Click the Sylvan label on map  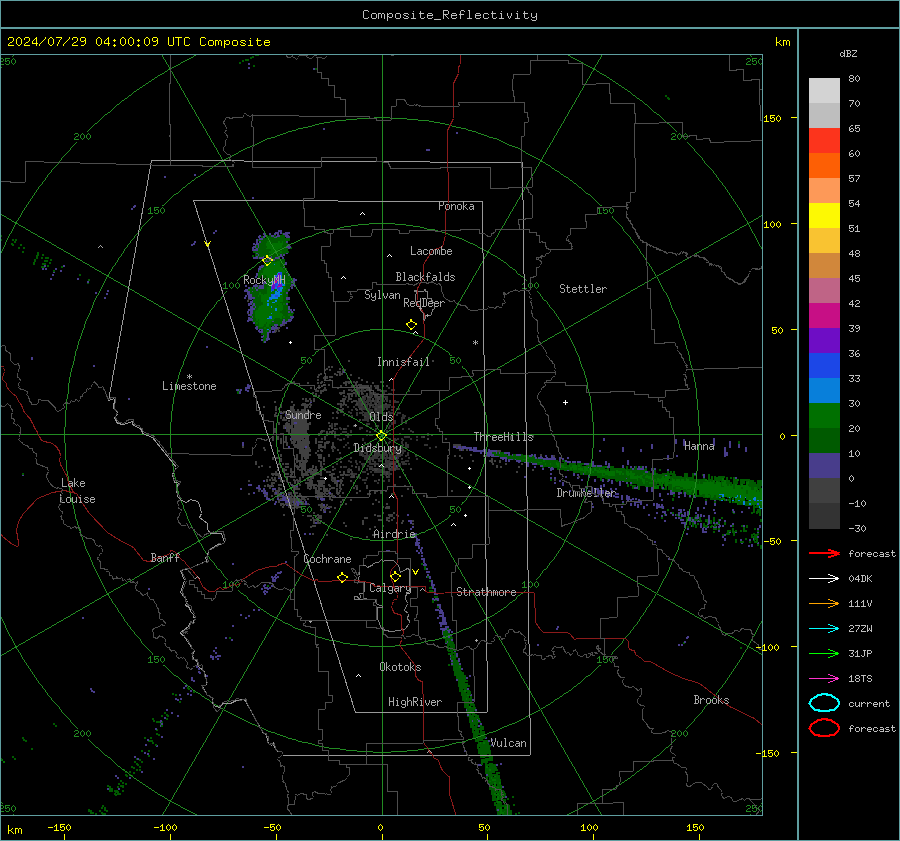[x=382, y=295]
